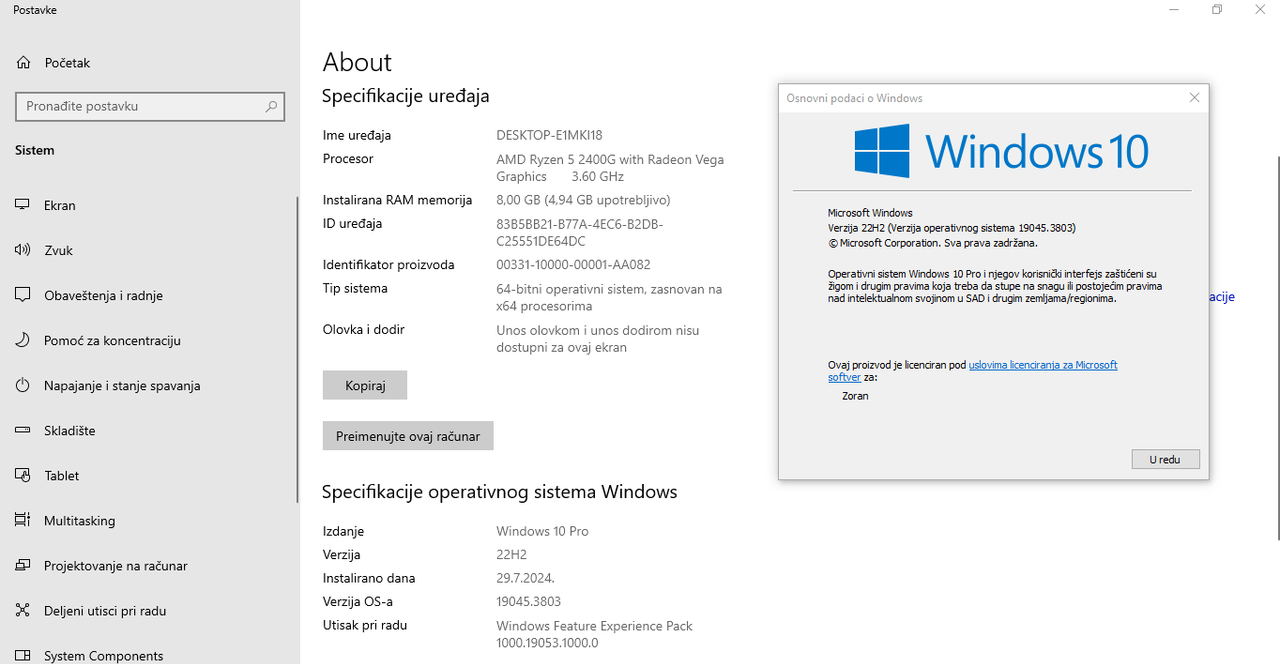Select device name DESKTOP-E1MKI18
Viewport: 1280px width, 664px height.
[x=549, y=135]
